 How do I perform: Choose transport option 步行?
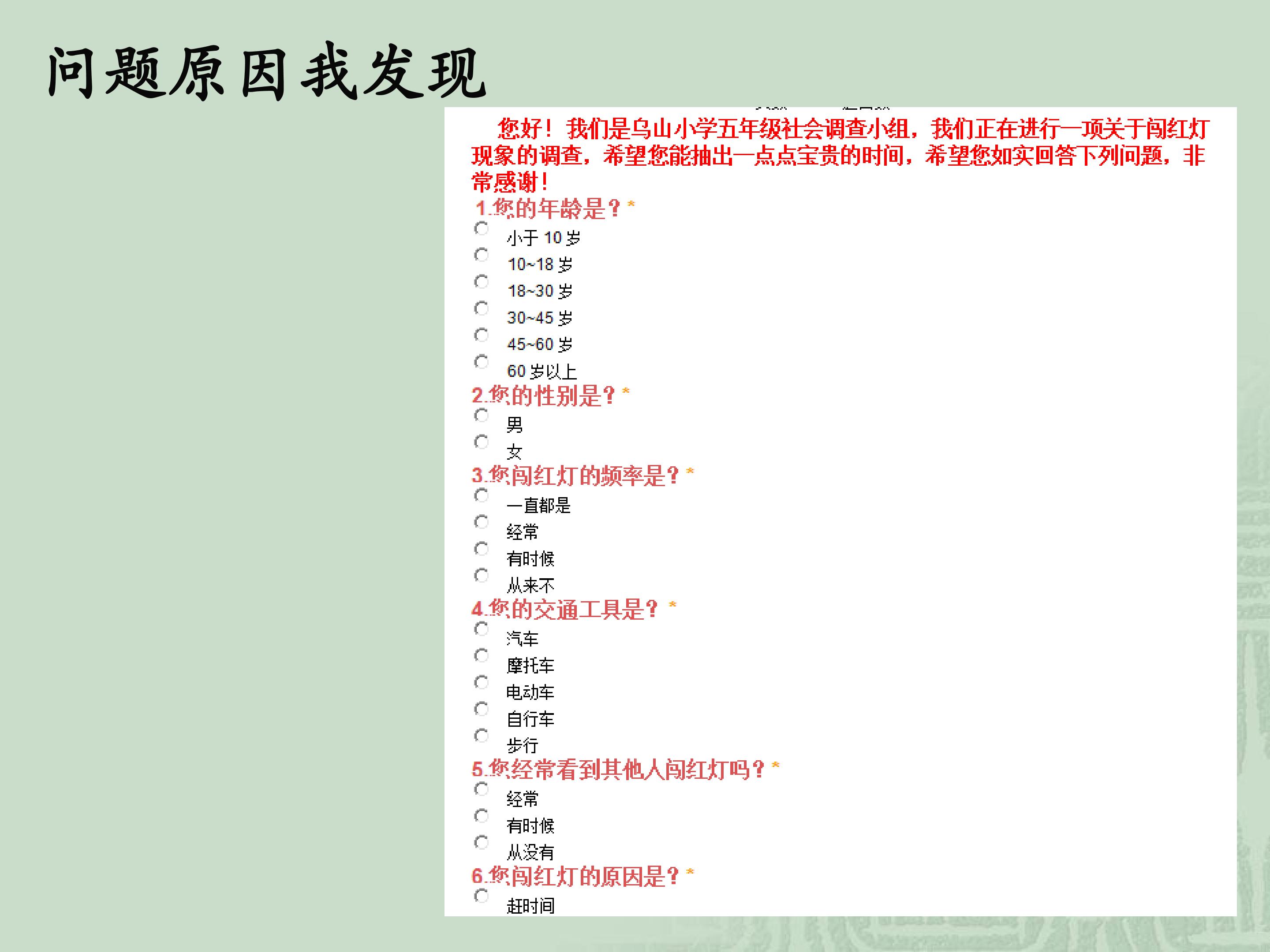pyautogui.click(x=481, y=736)
